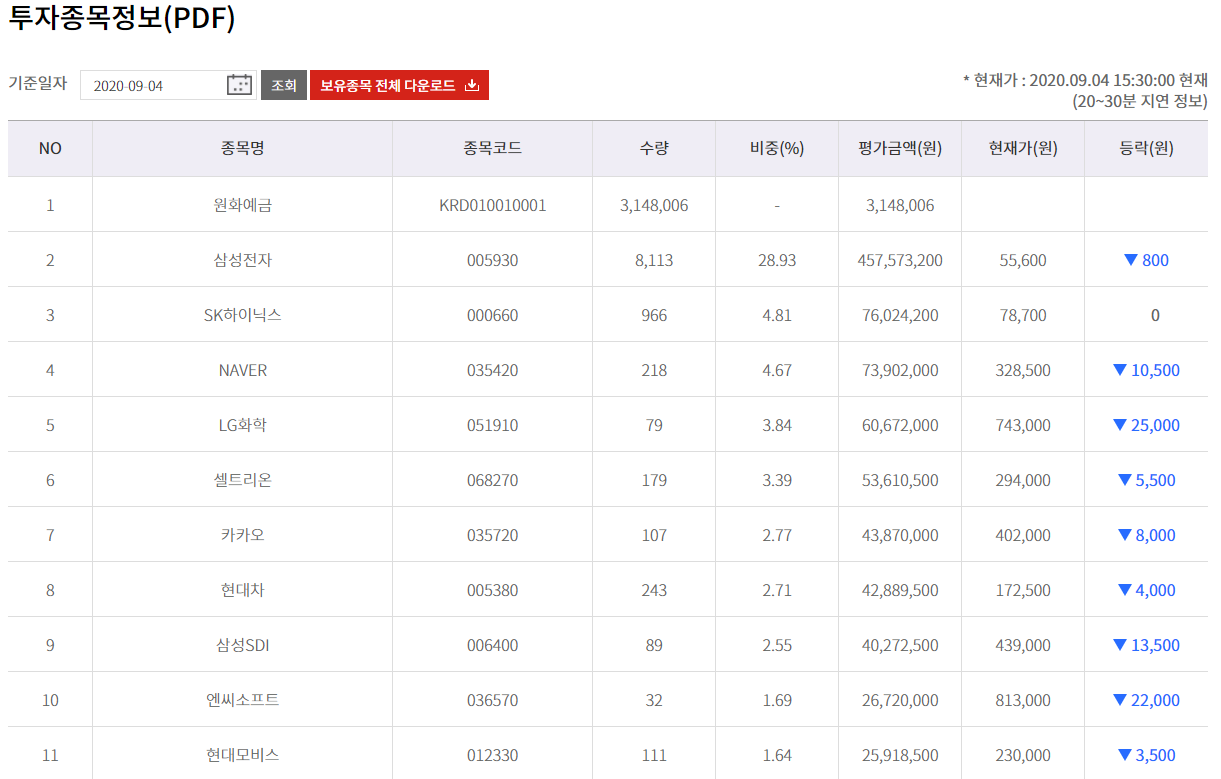Click the 삼성SDI change value 13,500

(x=1146, y=645)
